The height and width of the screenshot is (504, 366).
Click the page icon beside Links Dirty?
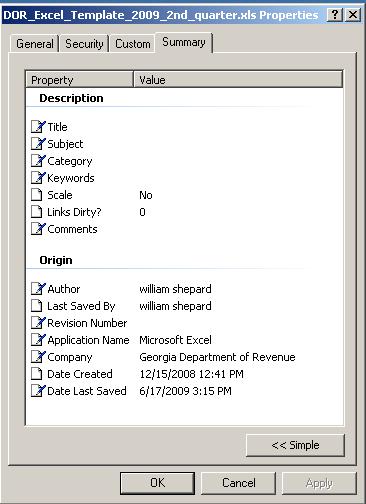(x=37, y=212)
